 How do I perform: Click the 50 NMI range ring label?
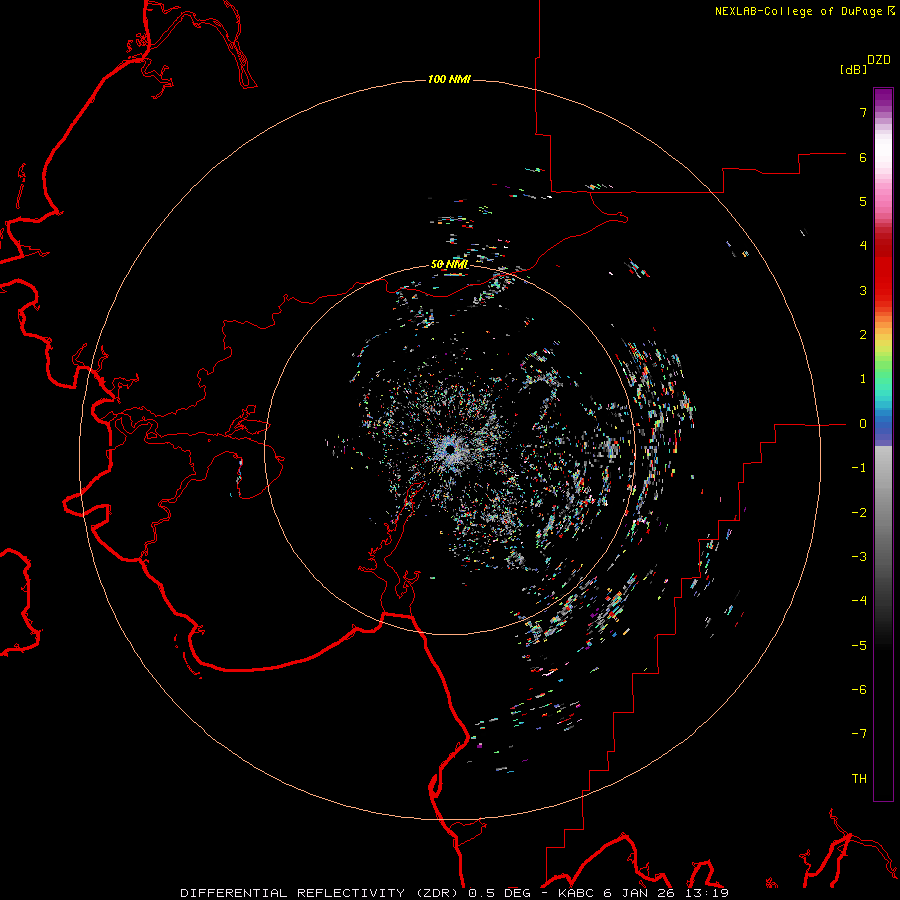(449, 264)
